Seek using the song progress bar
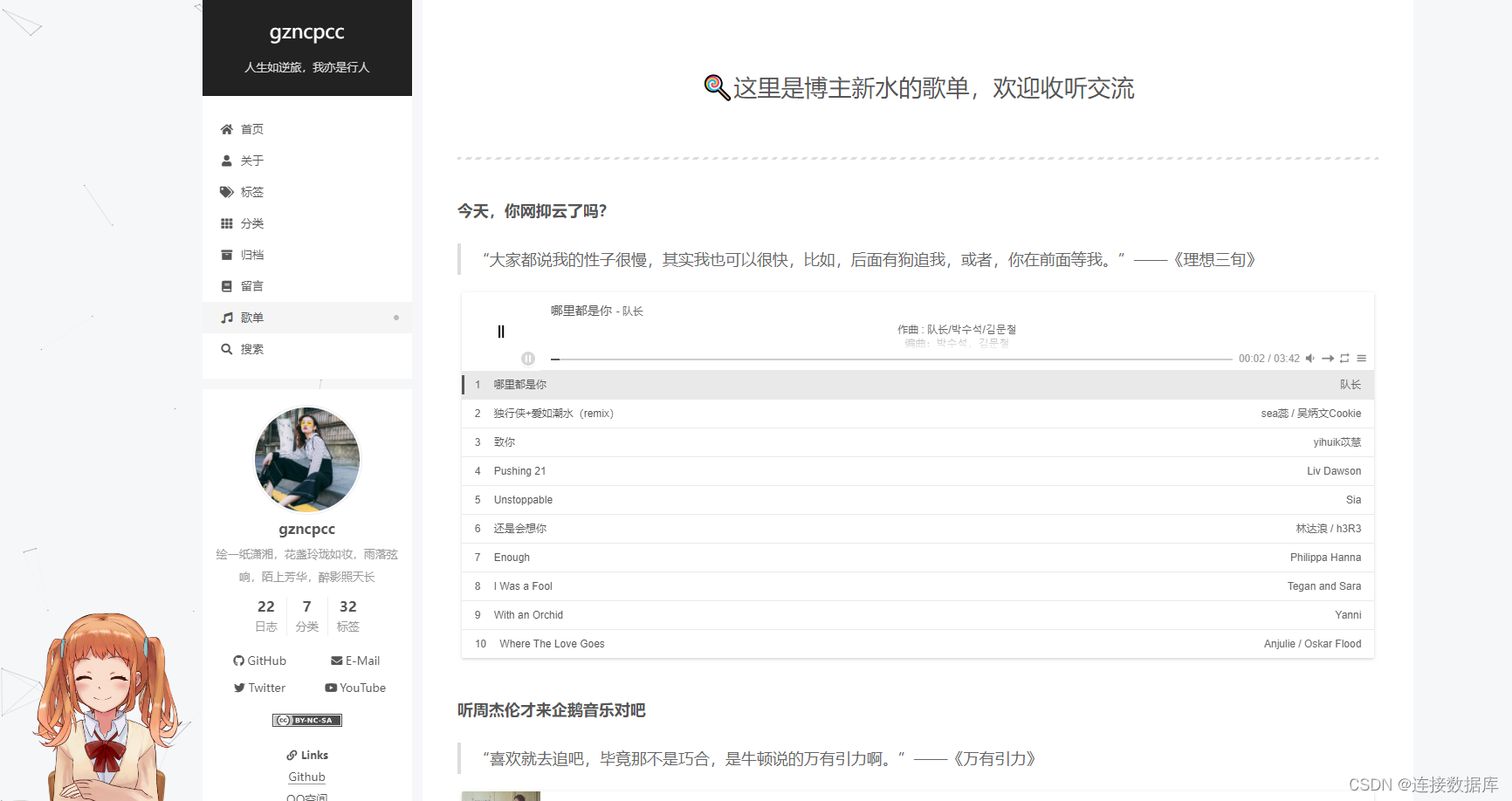 (x=873, y=358)
